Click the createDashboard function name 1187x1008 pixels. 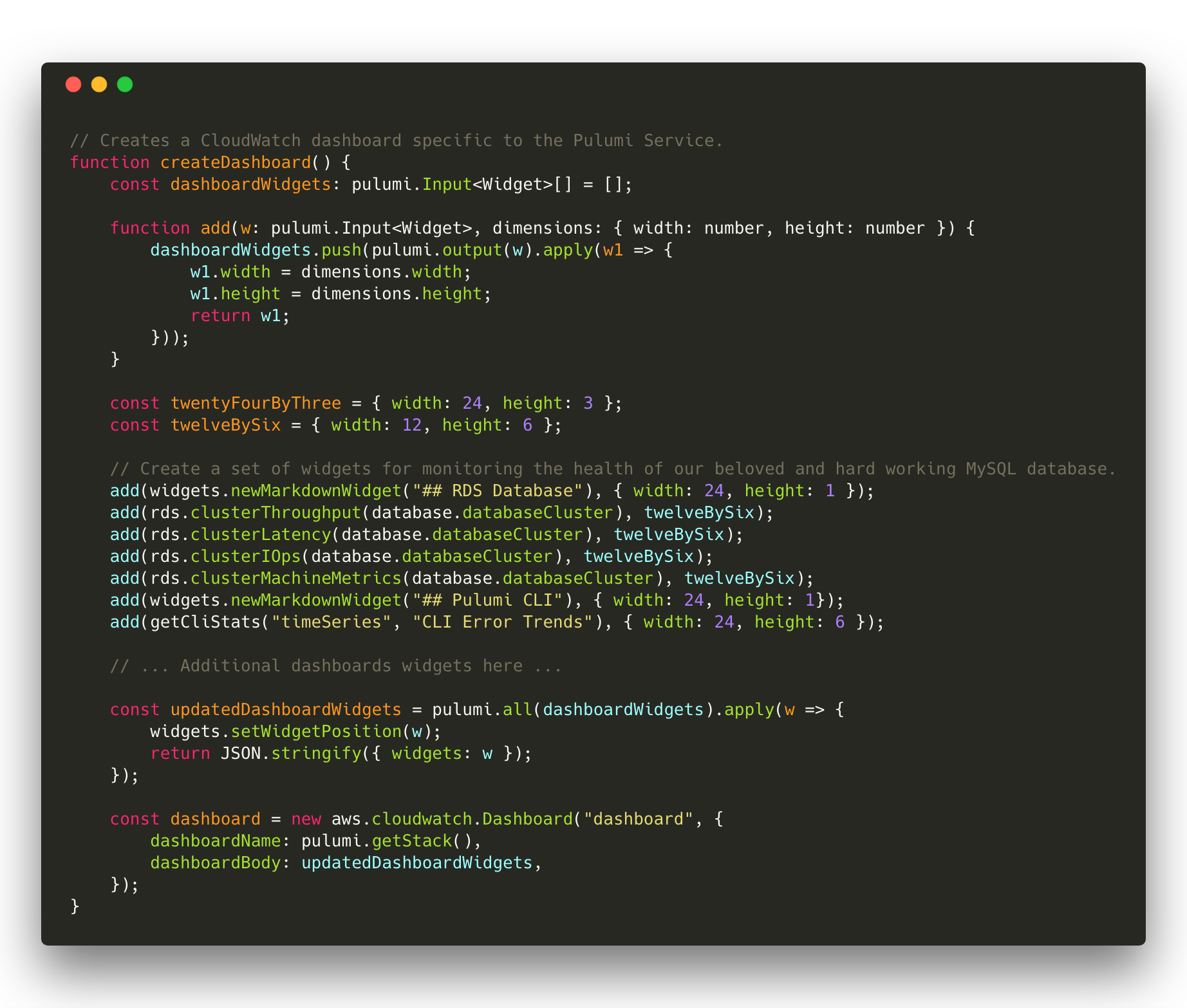point(235,162)
